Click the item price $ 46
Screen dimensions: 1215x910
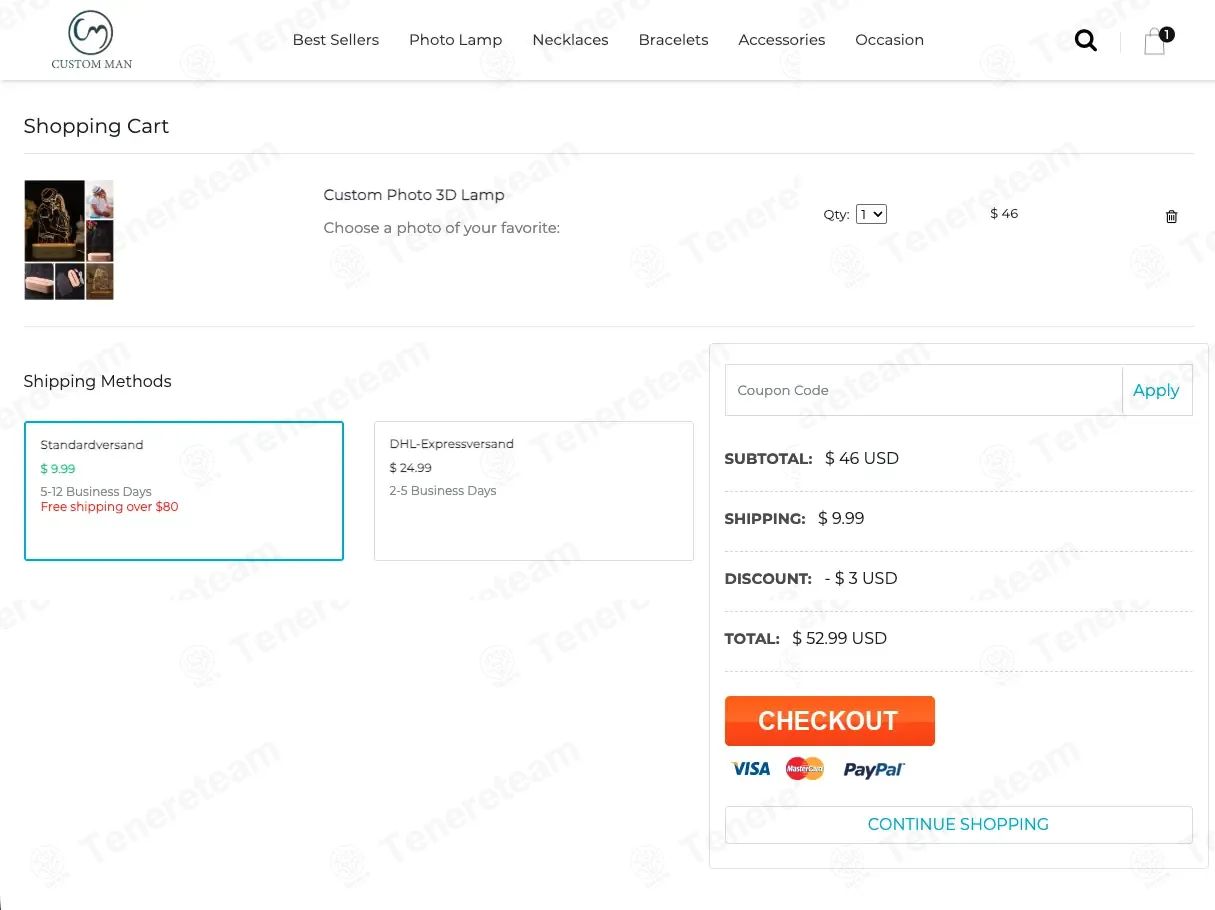(1004, 214)
